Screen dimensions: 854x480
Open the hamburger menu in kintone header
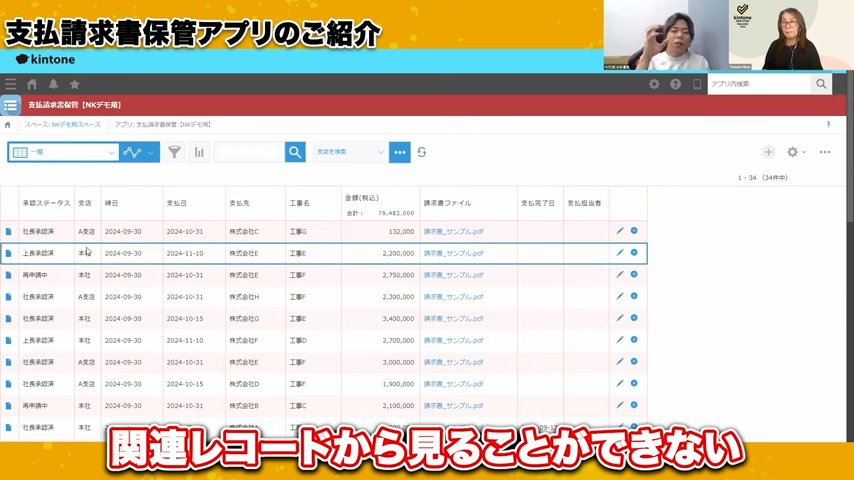[10, 84]
